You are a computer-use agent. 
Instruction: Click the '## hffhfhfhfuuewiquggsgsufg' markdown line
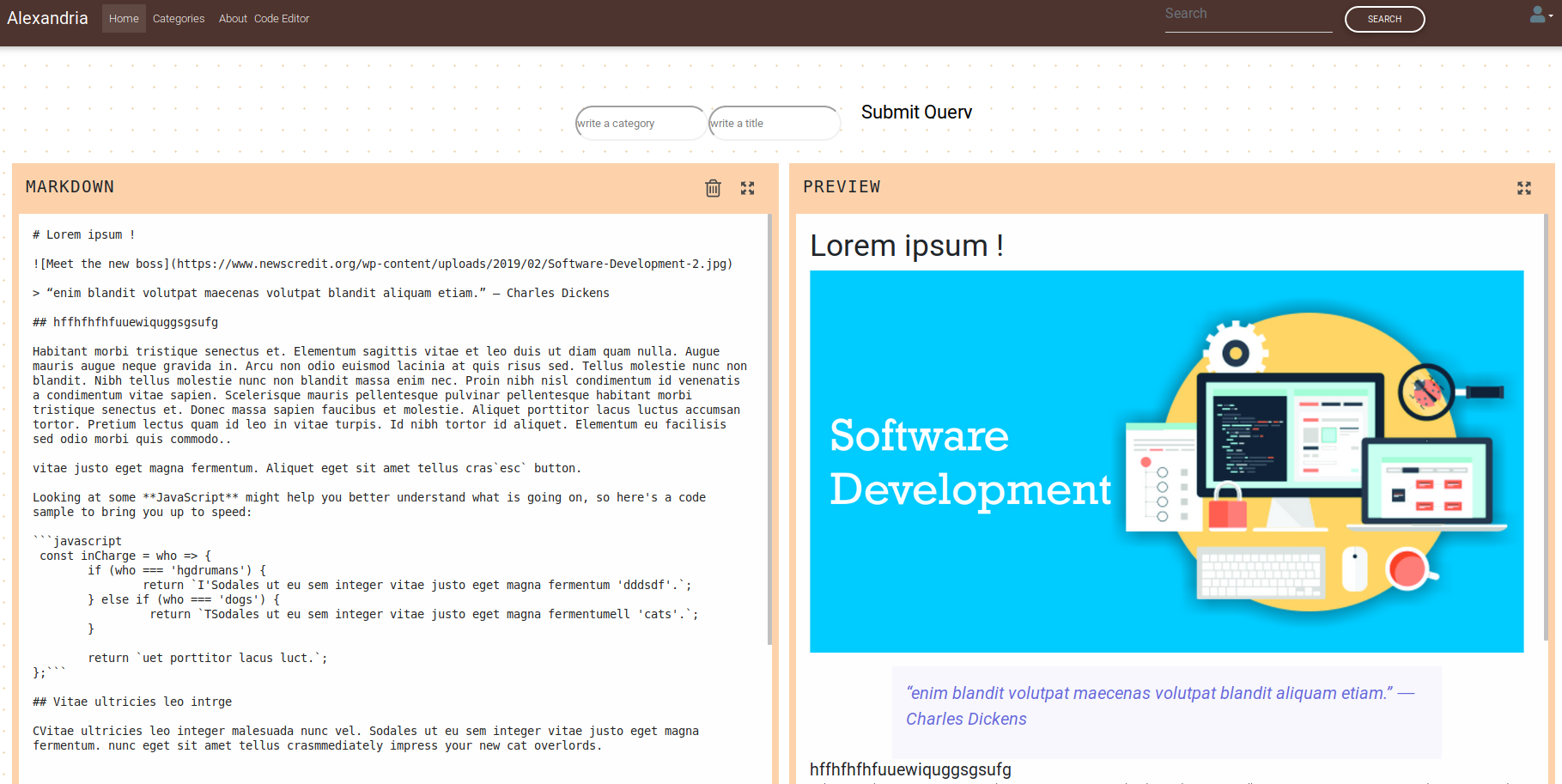pyautogui.click(x=125, y=322)
